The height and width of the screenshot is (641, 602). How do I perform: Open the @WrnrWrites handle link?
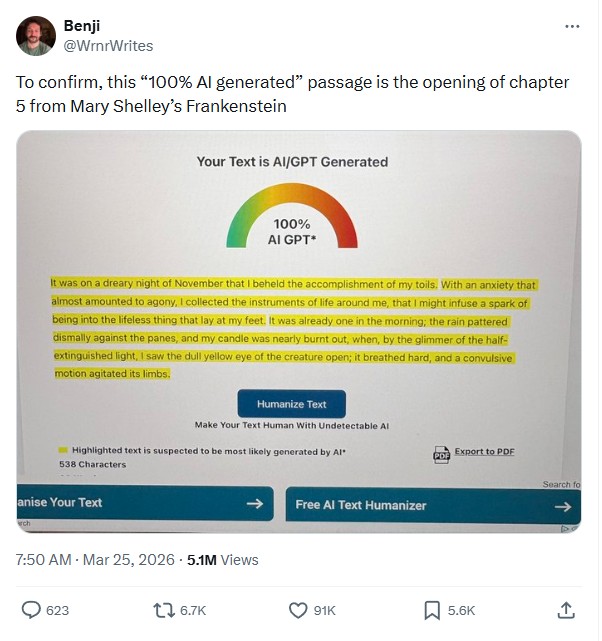pos(109,46)
